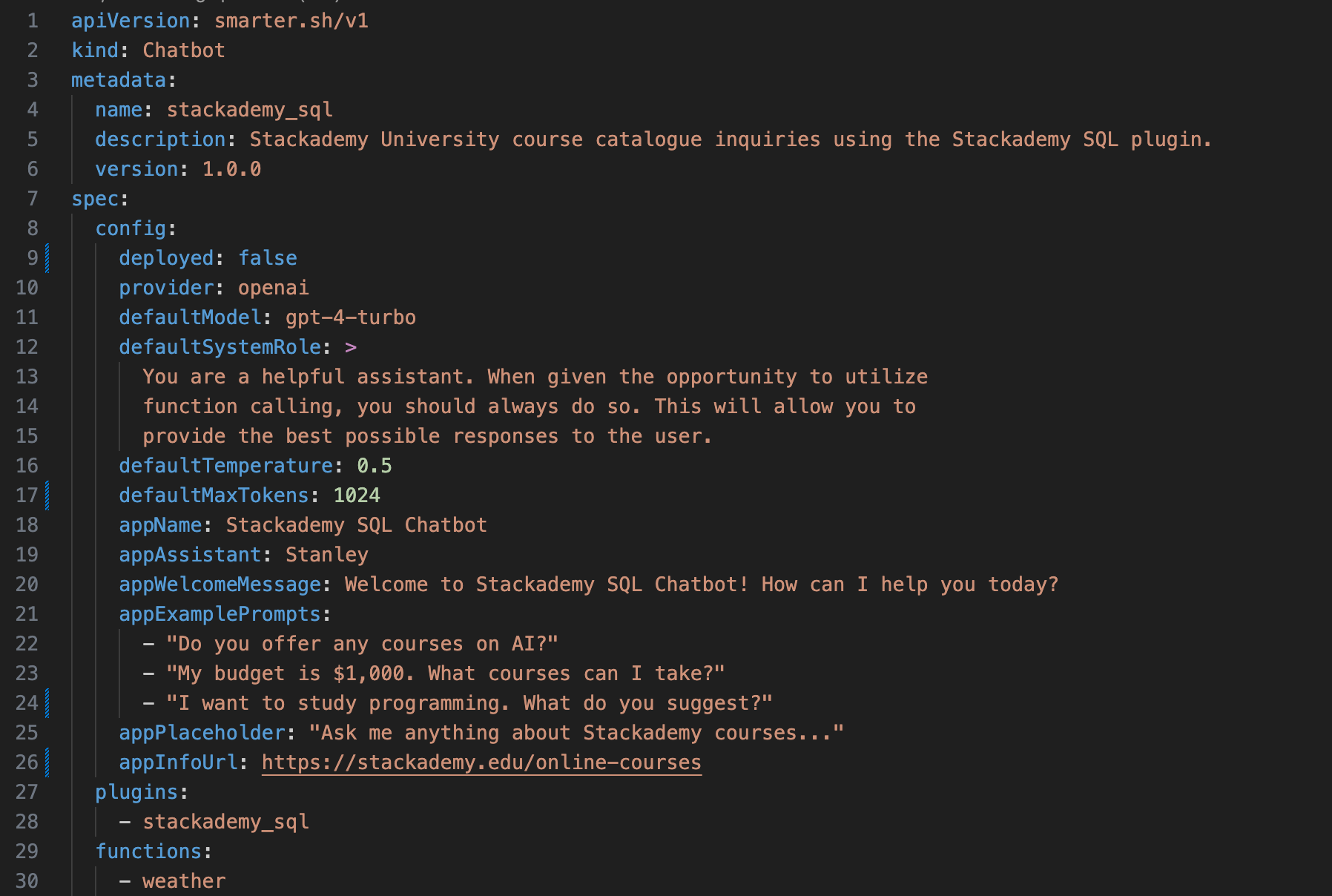Viewport: 1332px width, 896px height.
Task: Click the modified-line marker beside line 9
Action: pyautogui.click(x=47, y=258)
